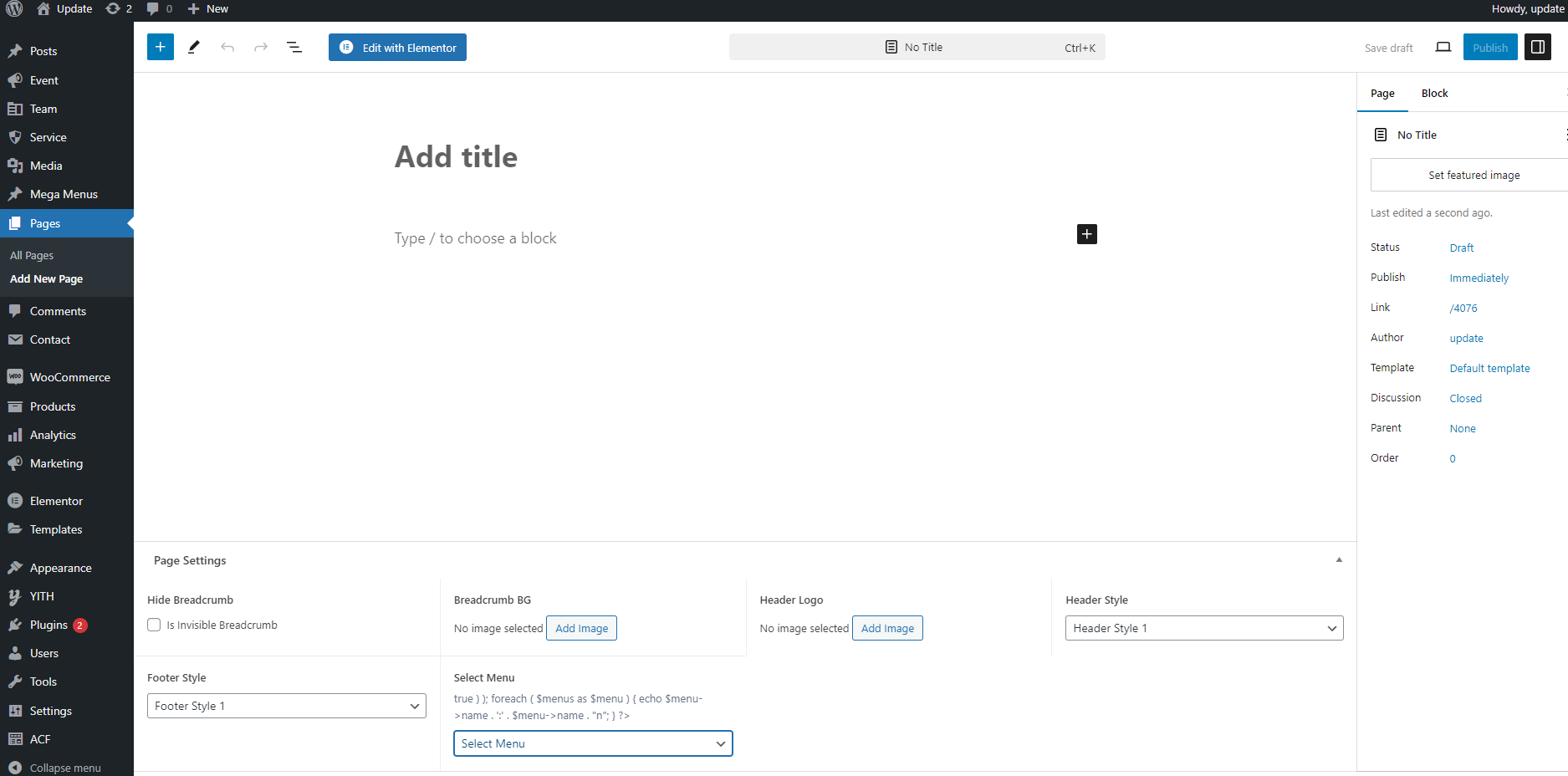
Task: Open Document Overview list icon
Action: [x=294, y=47]
